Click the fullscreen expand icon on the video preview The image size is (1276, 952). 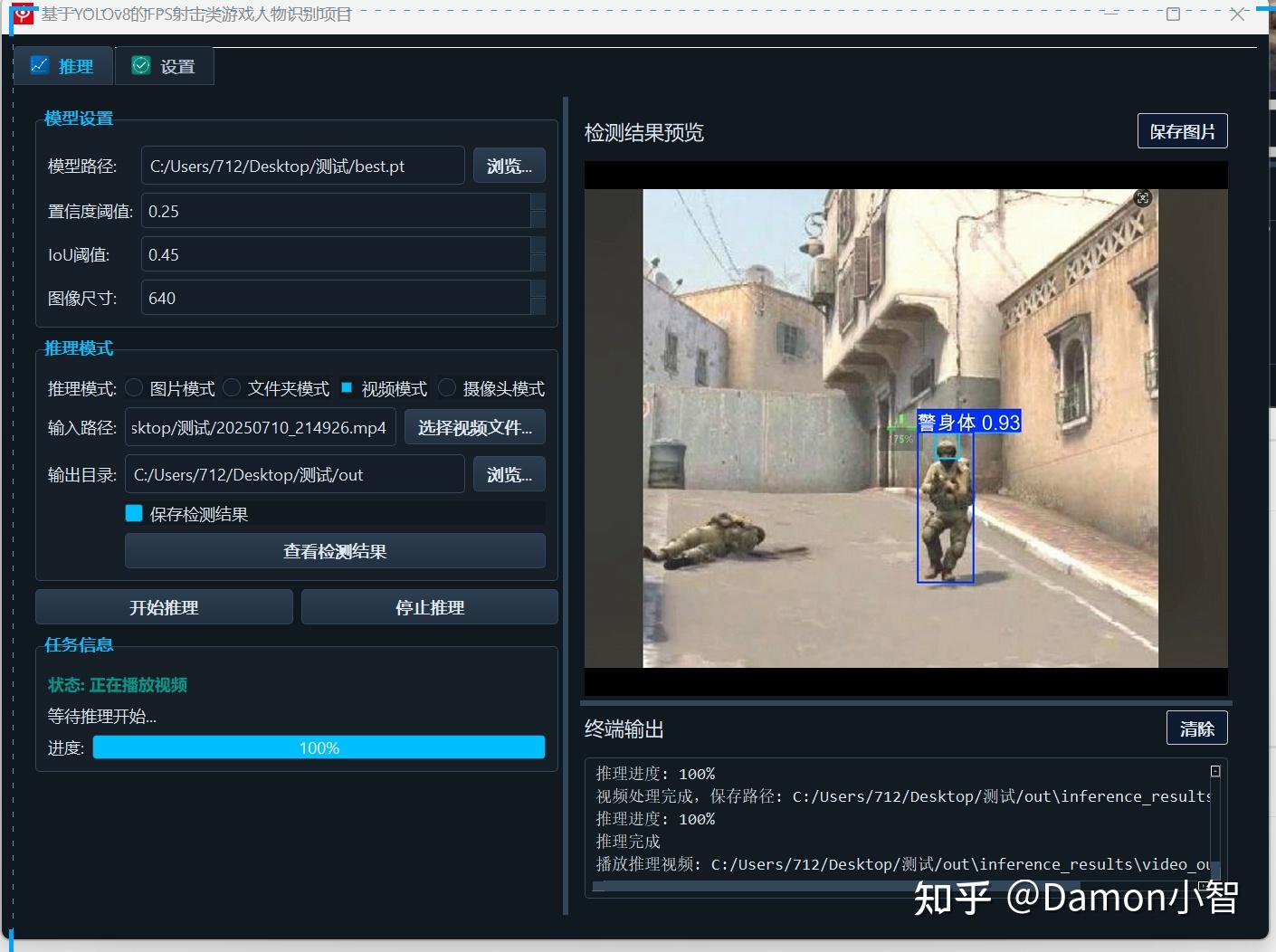[x=1143, y=198]
